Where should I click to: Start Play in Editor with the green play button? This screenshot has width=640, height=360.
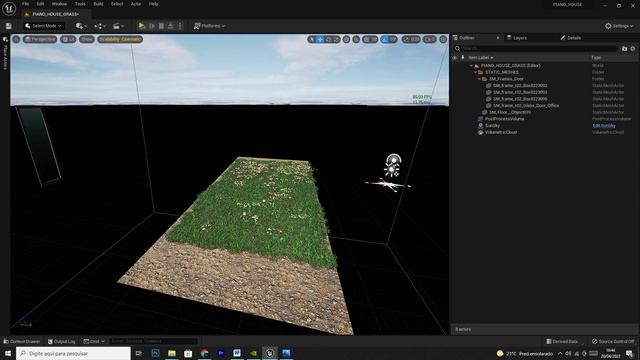coord(142,26)
